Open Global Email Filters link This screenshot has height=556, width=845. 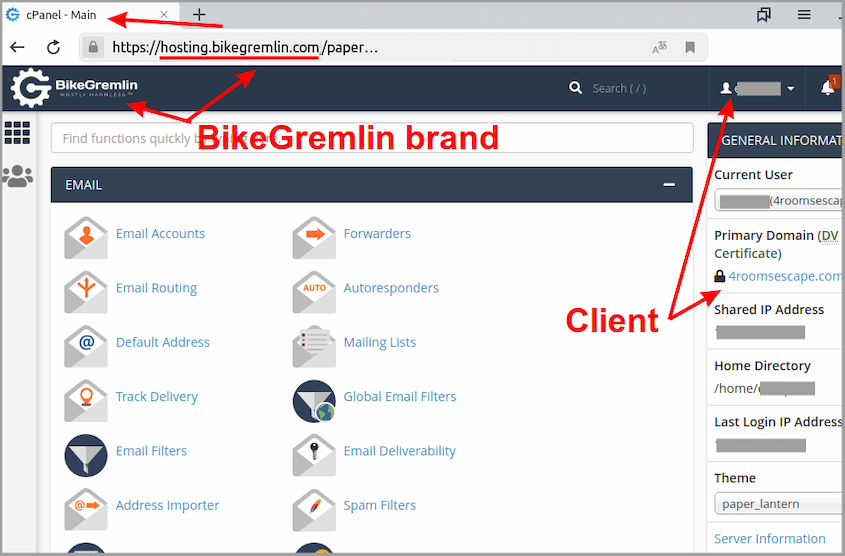[x=400, y=397]
